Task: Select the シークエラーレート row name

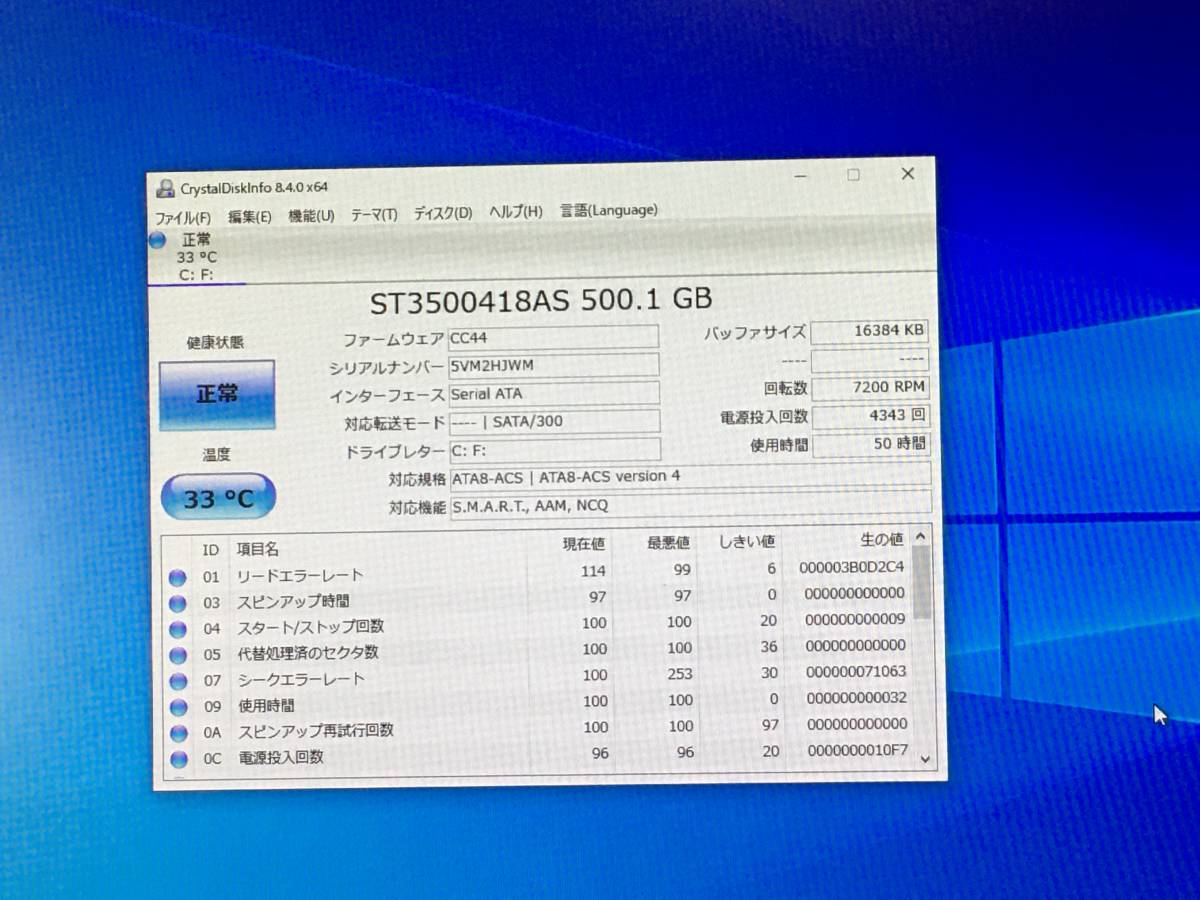Action: [301, 680]
